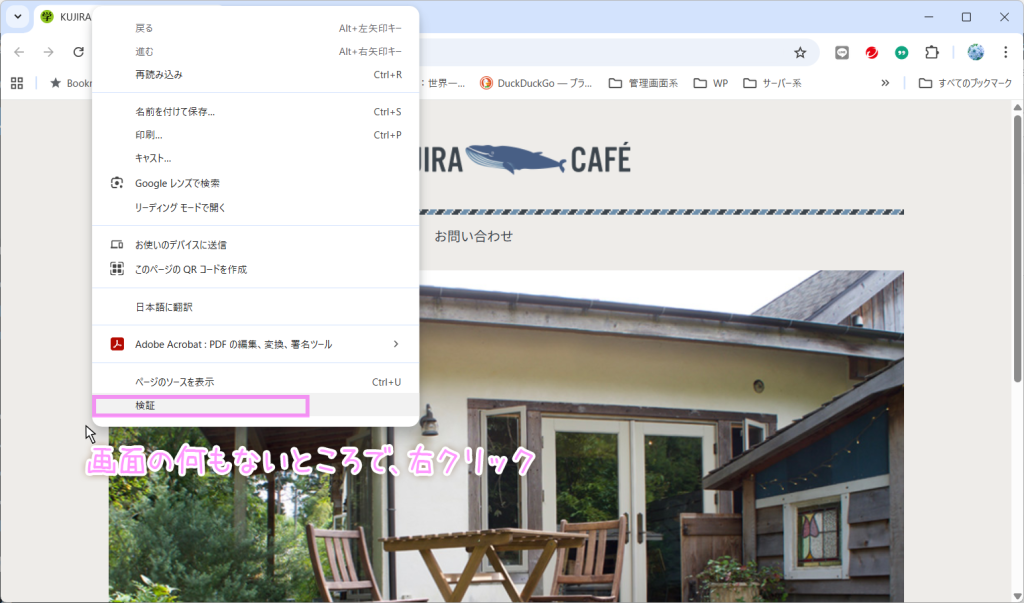Open the DuckDuckGo bookmark
1024x603 pixels.
click(x=536, y=83)
